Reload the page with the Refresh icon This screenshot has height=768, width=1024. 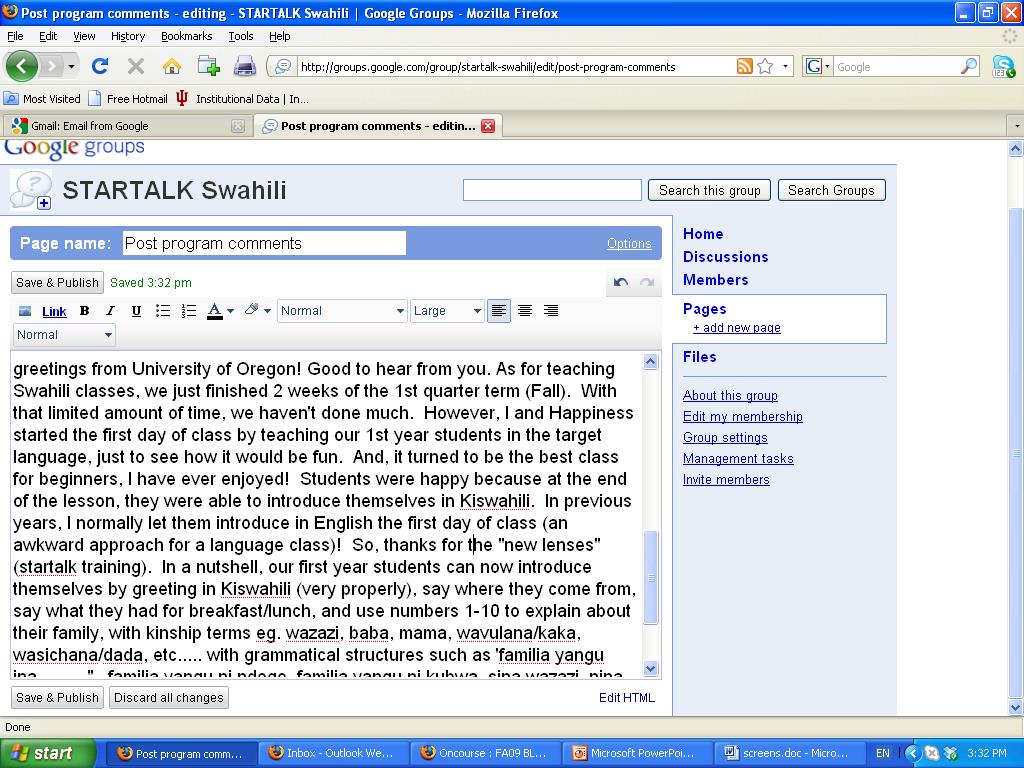[100, 66]
